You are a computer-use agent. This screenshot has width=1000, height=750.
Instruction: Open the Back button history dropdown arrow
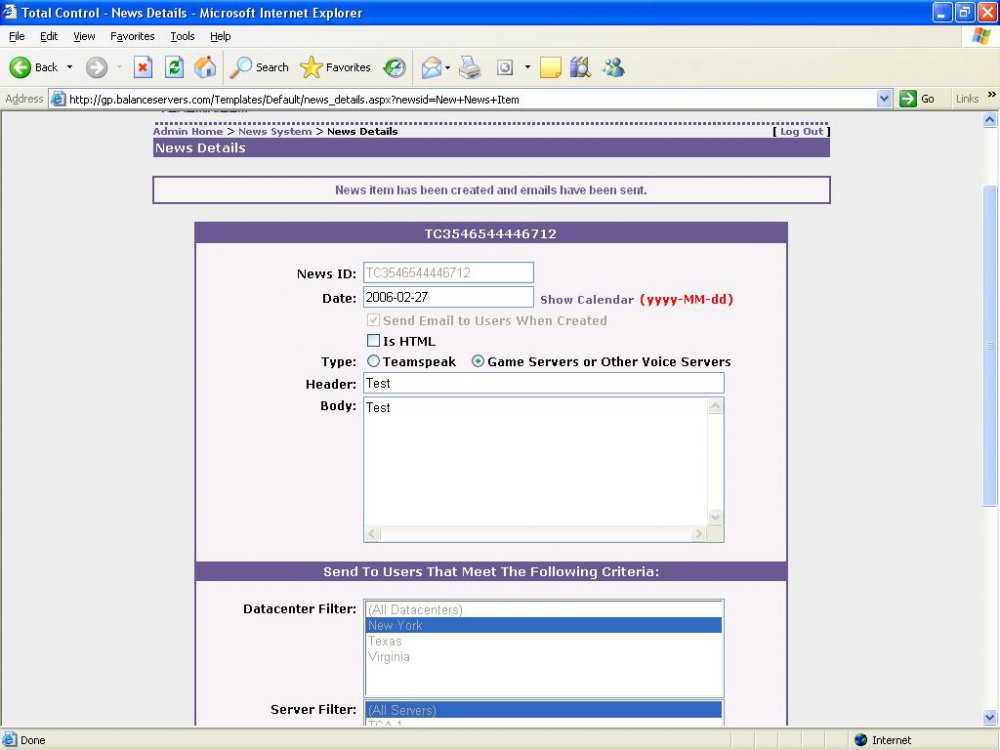(70, 67)
